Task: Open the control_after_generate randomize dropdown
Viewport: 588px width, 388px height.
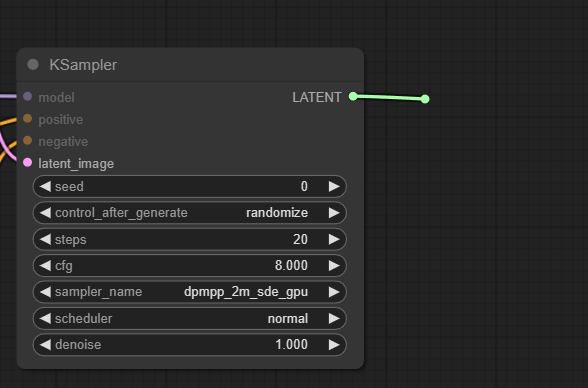Action: (x=190, y=213)
